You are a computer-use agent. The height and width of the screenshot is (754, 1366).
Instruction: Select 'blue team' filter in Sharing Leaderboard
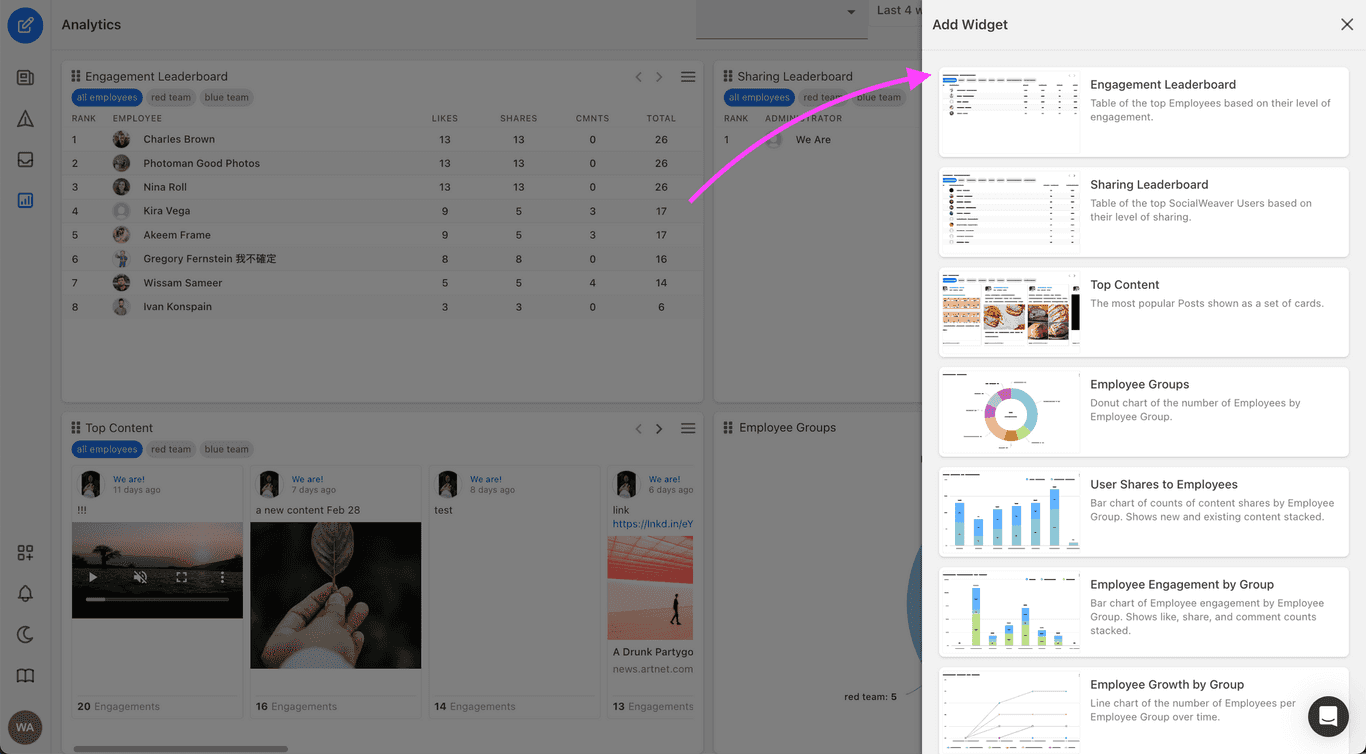click(879, 98)
